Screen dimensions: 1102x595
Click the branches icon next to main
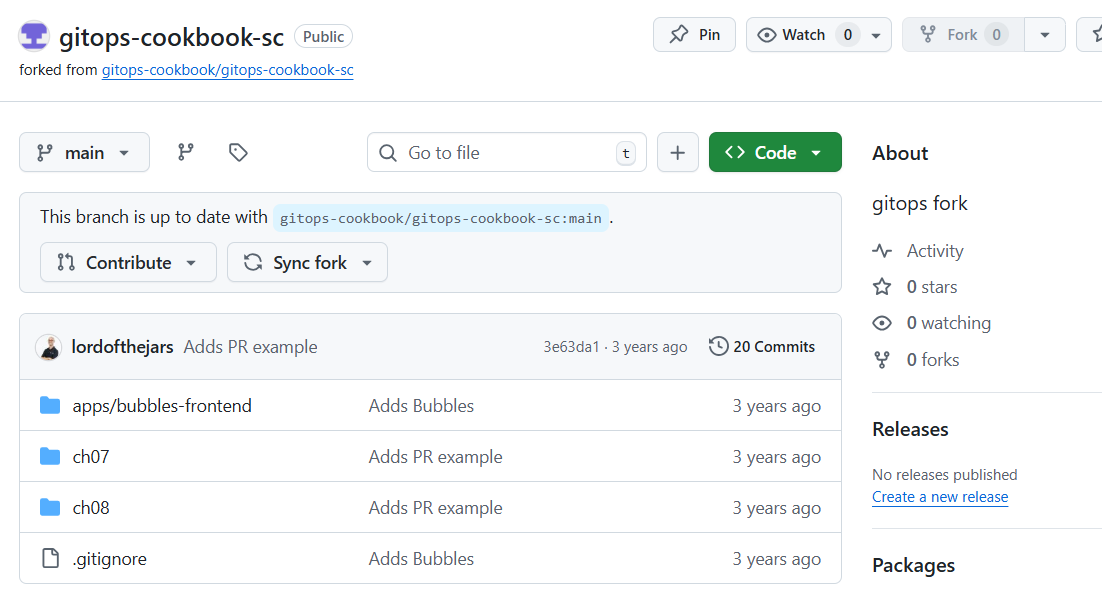(x=186, y=152)
